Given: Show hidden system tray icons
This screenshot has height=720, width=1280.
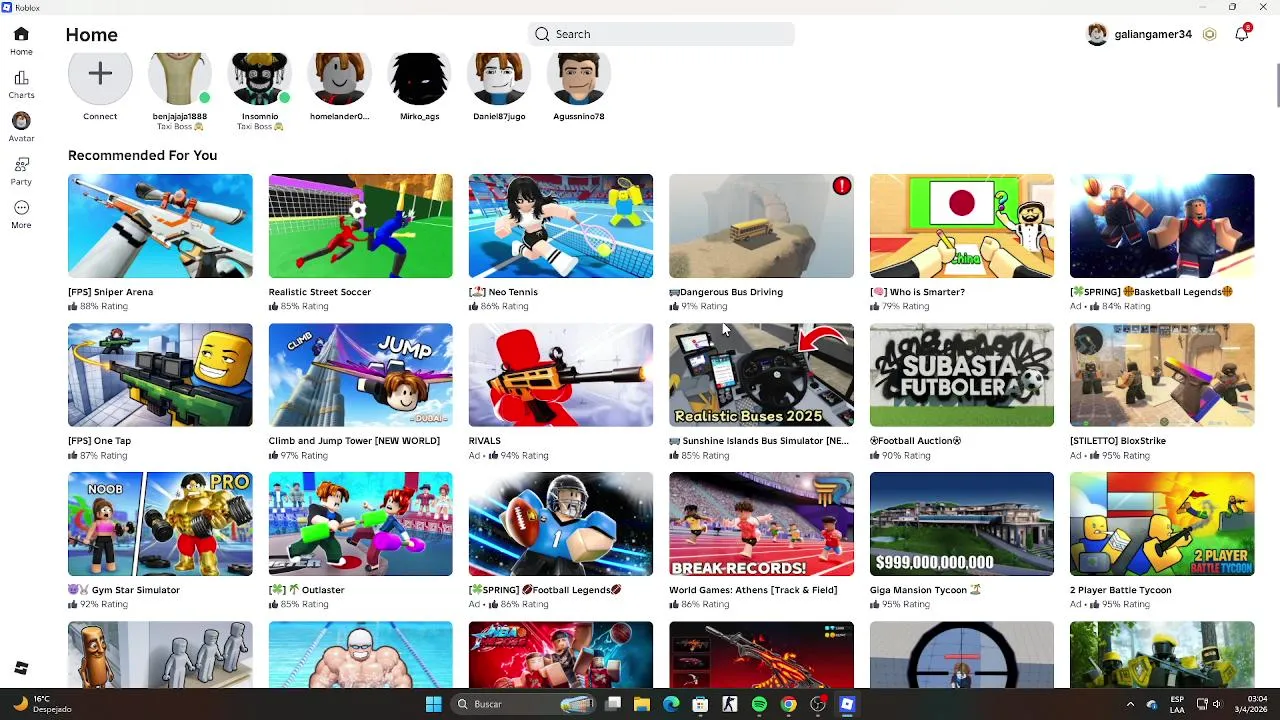Looking at the screenshot, I should pos(1131,704).
